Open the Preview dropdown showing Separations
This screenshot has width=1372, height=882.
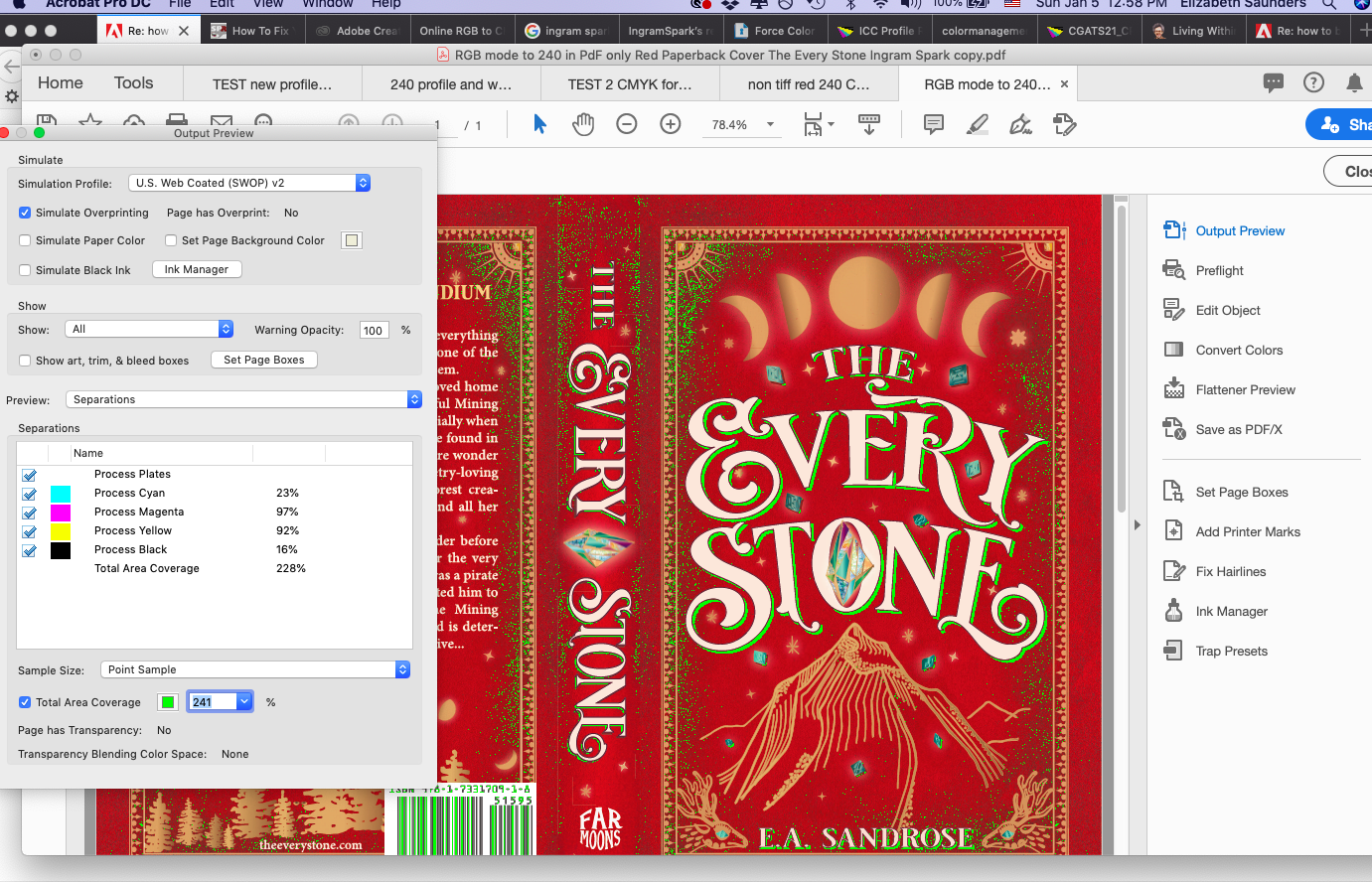point(243,399)
